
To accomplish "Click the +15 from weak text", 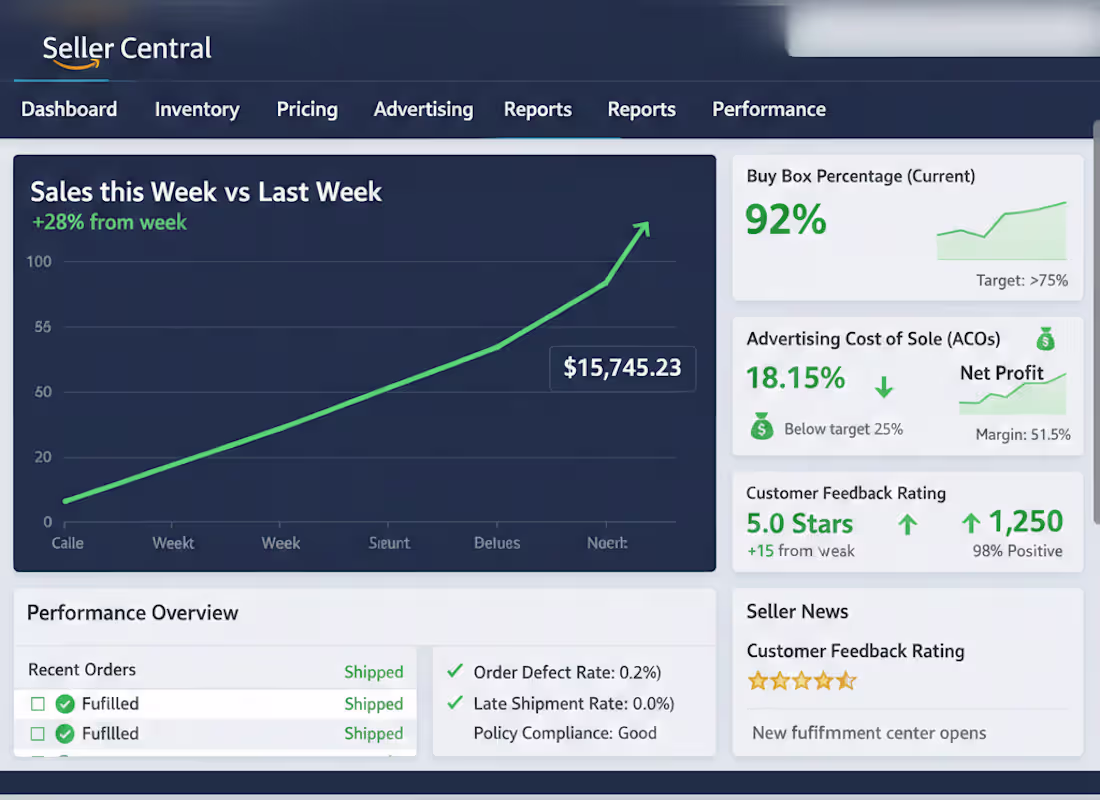I will click(x=801, y=551).
